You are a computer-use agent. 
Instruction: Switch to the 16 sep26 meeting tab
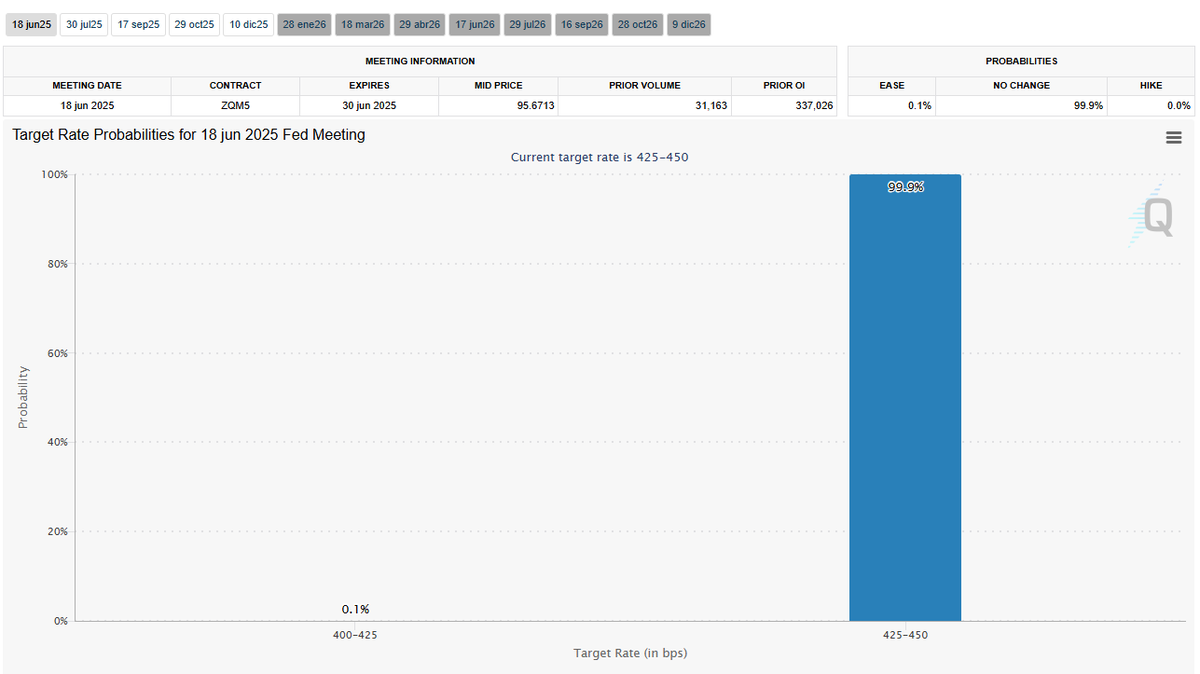point(582,24)
